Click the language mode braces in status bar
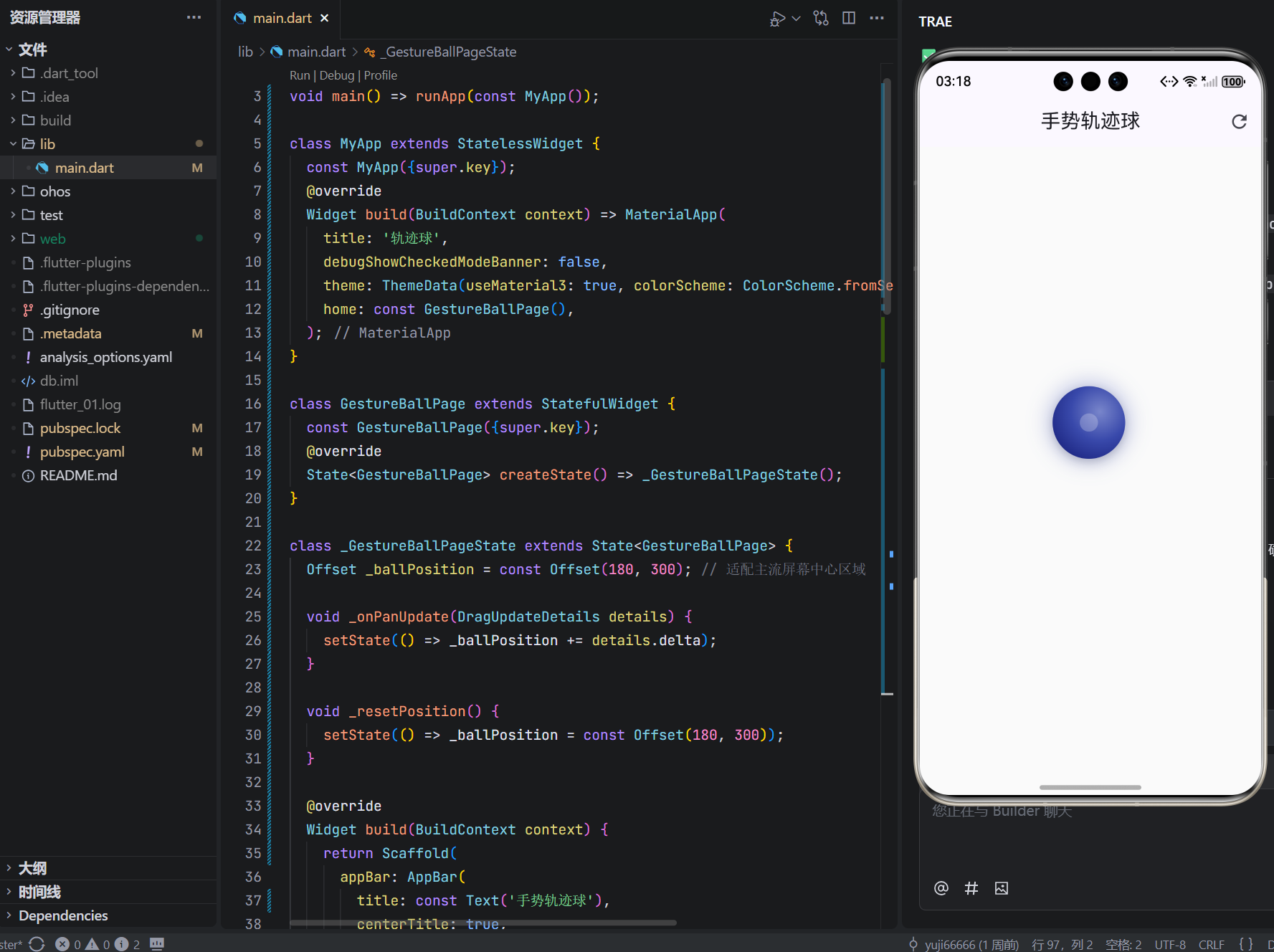Viewport: 1274px width, 952px height. tap(1246, 944)
